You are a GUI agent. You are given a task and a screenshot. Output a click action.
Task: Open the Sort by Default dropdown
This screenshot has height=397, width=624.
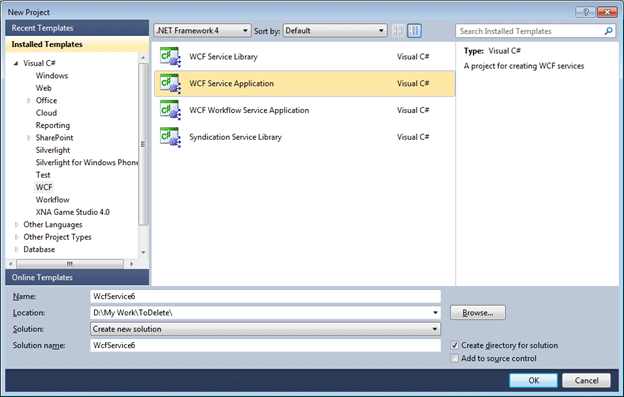click(x=335, y=31)
